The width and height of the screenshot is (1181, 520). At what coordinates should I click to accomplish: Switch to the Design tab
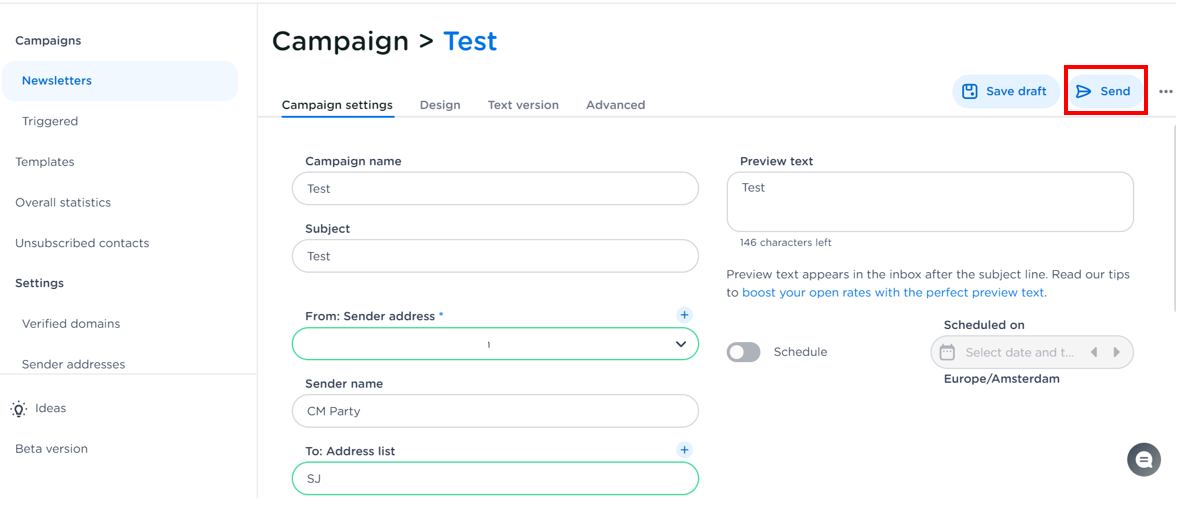[440, 105]
